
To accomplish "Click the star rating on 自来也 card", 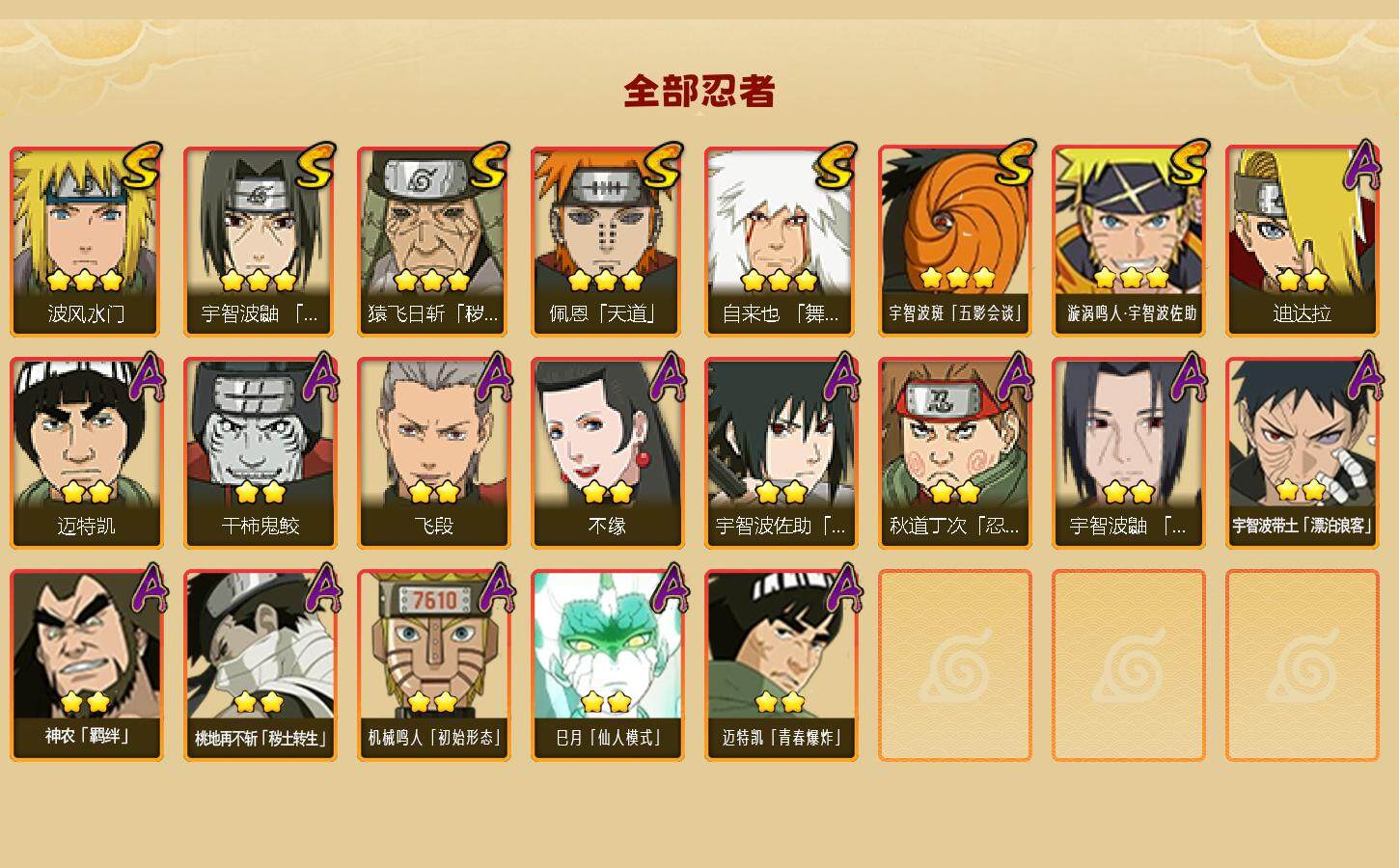I will pyautogui.click(x=780, y=281).
